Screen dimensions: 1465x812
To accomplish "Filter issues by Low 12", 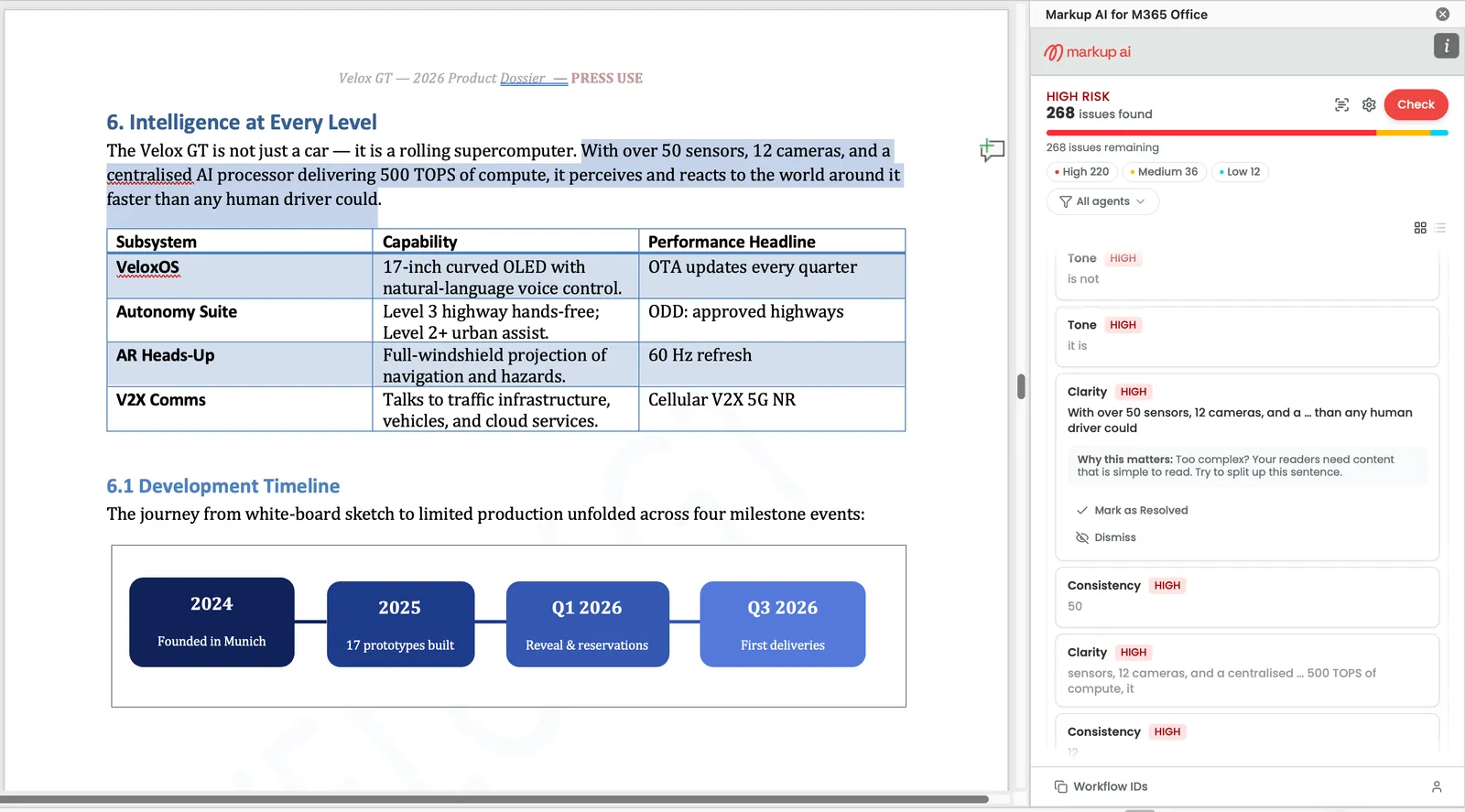I will tap(1240, 172).
